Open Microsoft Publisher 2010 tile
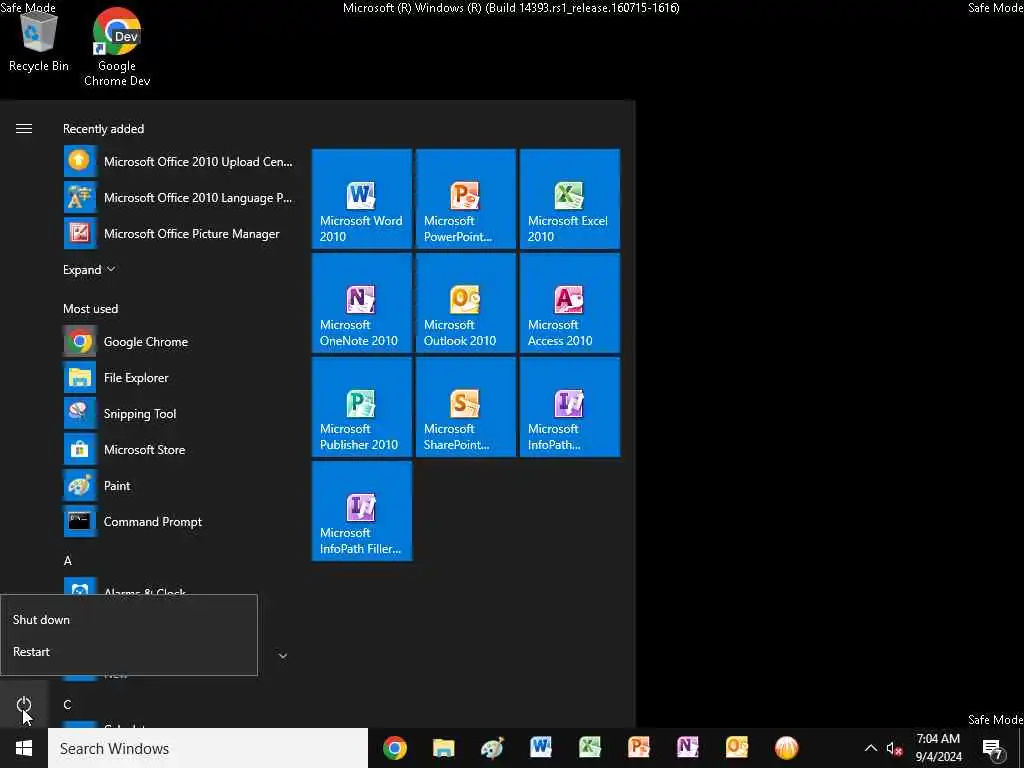 click(x=361, y=406)
